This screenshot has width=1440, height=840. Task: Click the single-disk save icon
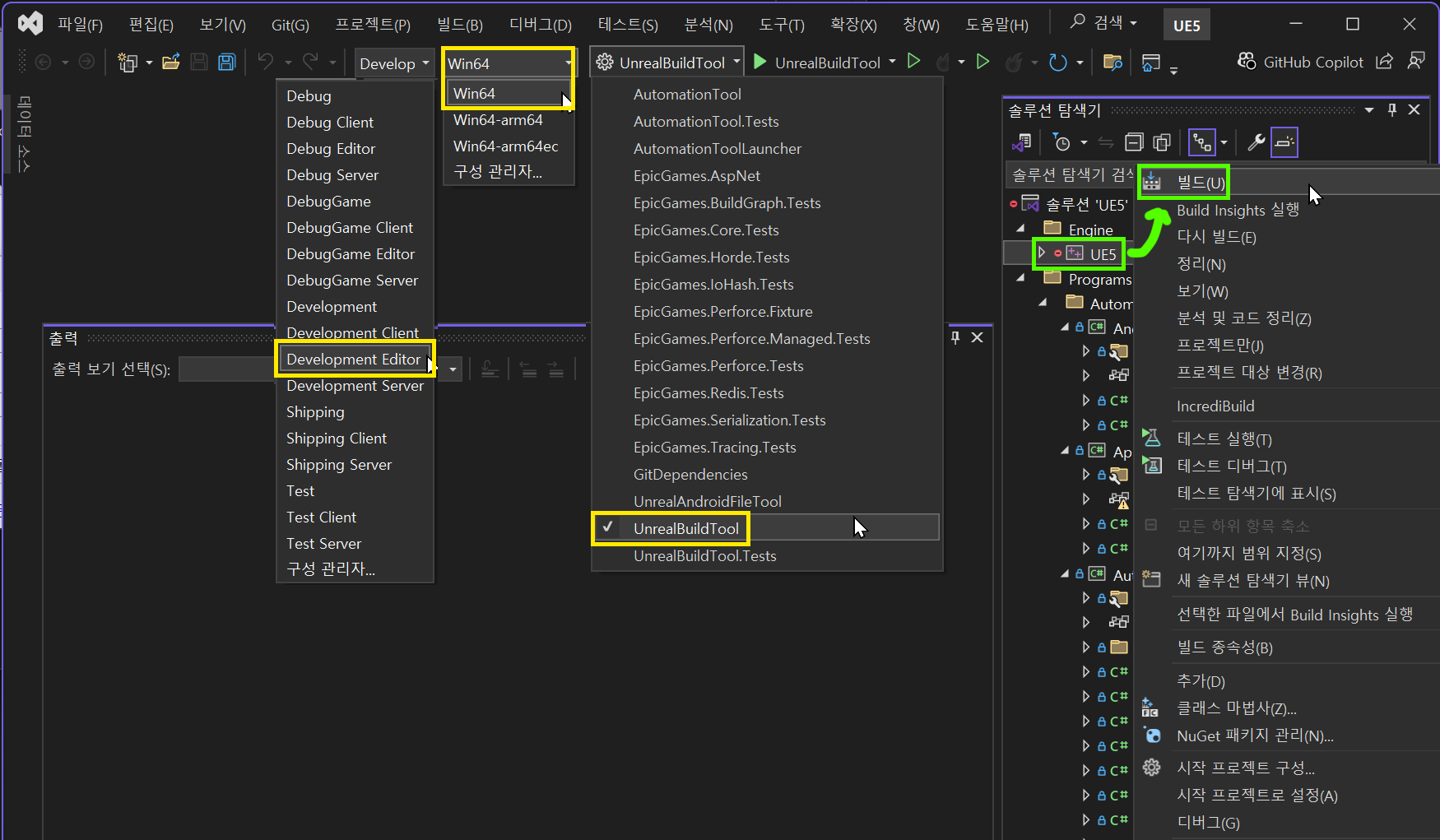click(199, 62)
